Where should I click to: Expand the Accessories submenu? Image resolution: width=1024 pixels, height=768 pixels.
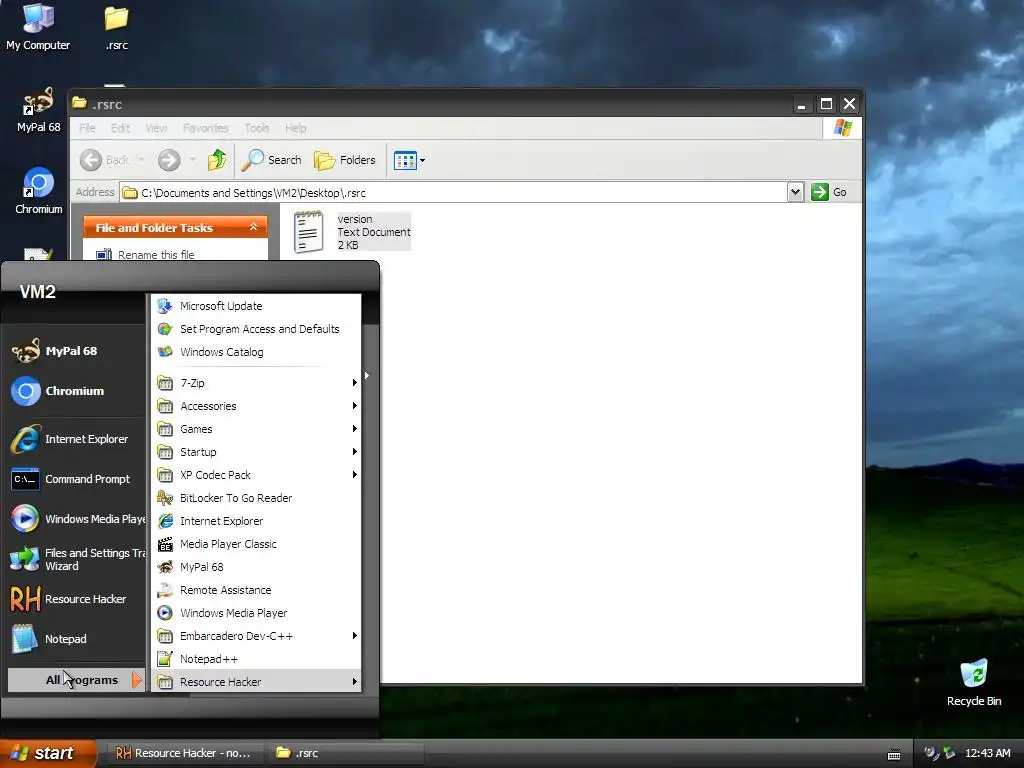(256, 406)
